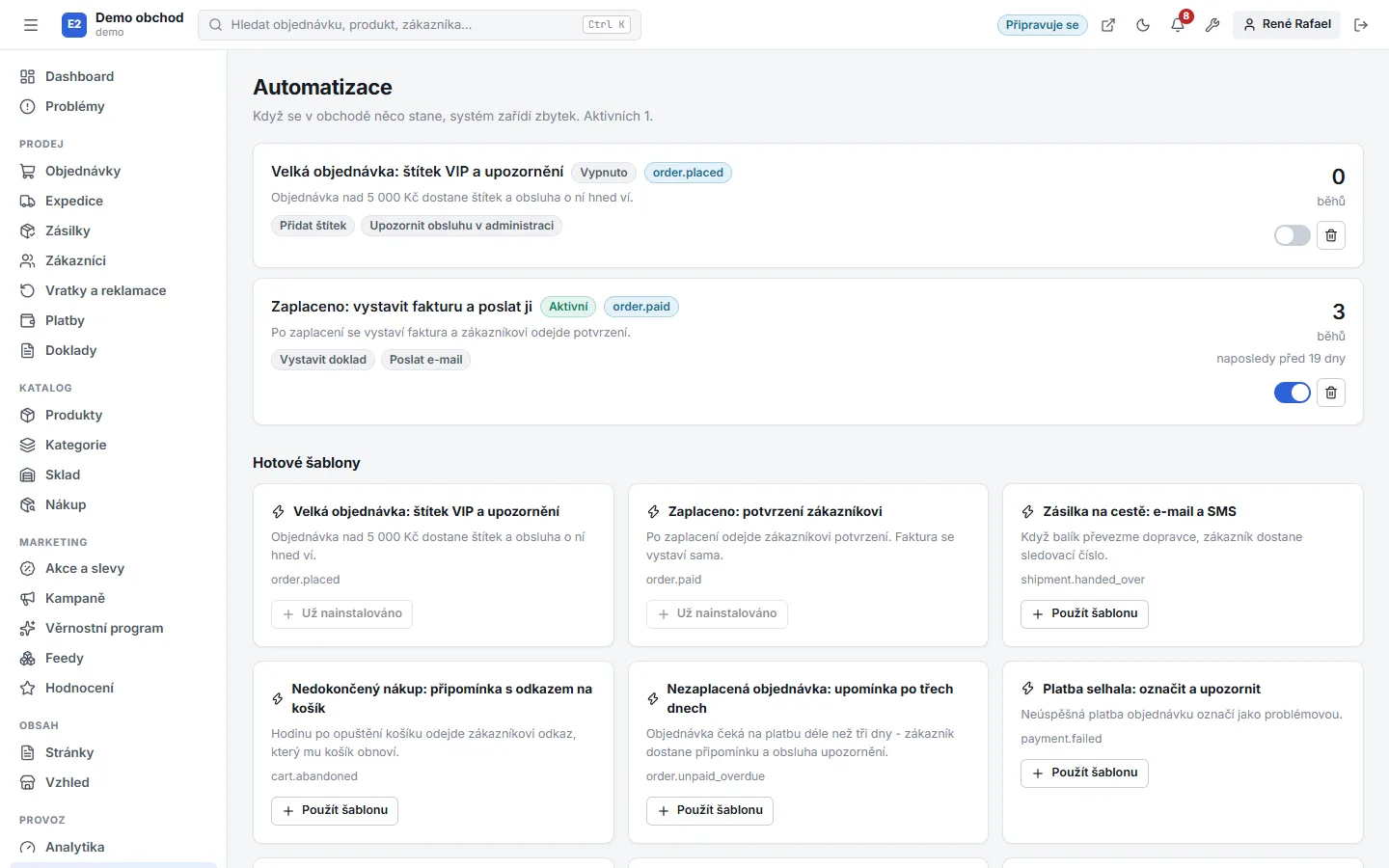
Task: Click the Upozornit obsluhu v administraci chip
Action: pos(461,226)
